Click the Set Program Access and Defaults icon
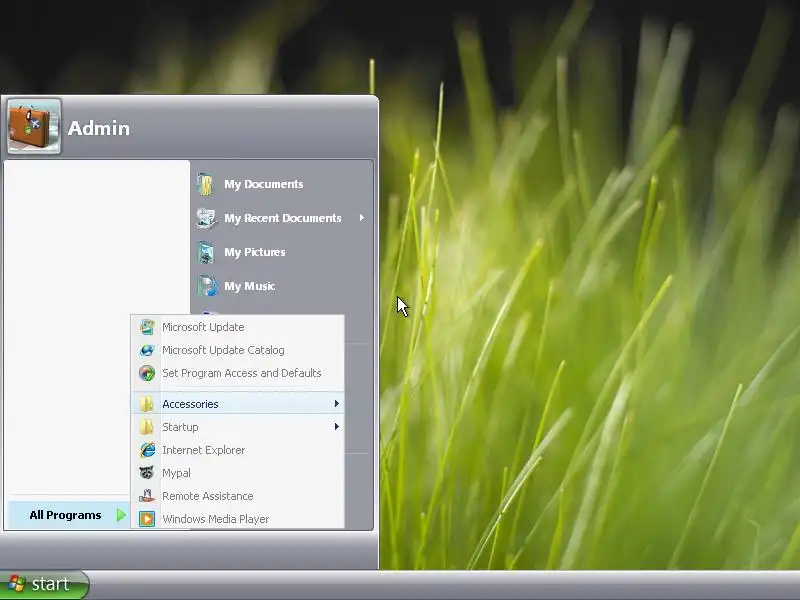800x600 pixels. click(x=147, y=373)
